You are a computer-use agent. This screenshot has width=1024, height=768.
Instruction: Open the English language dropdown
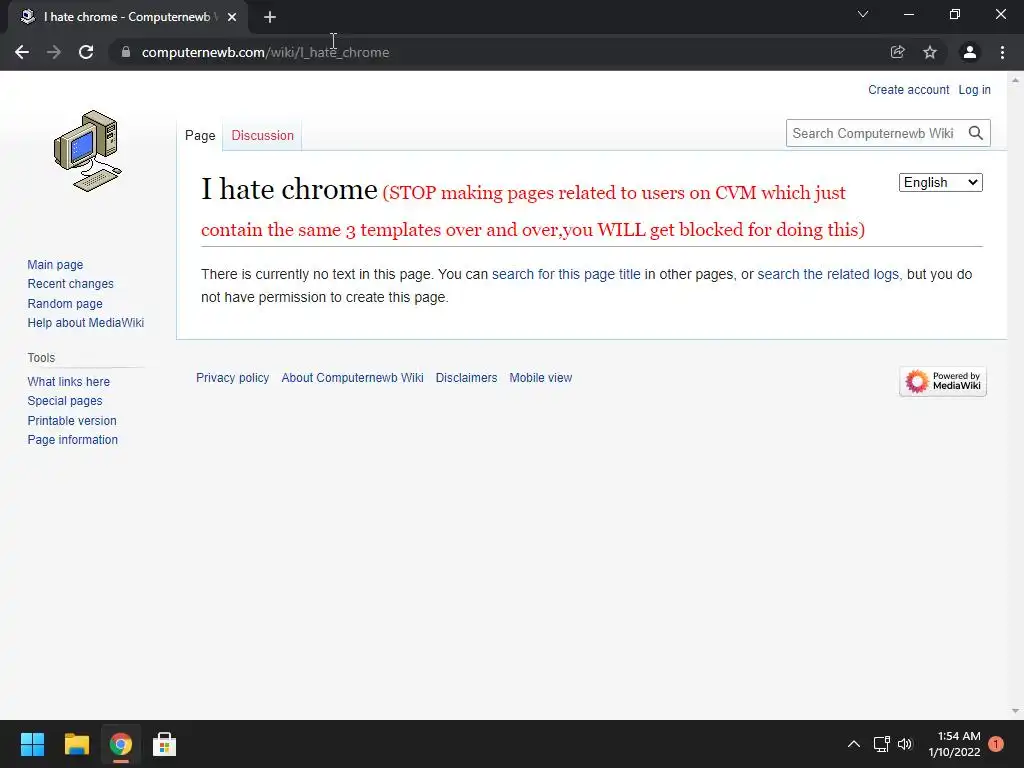940,183
